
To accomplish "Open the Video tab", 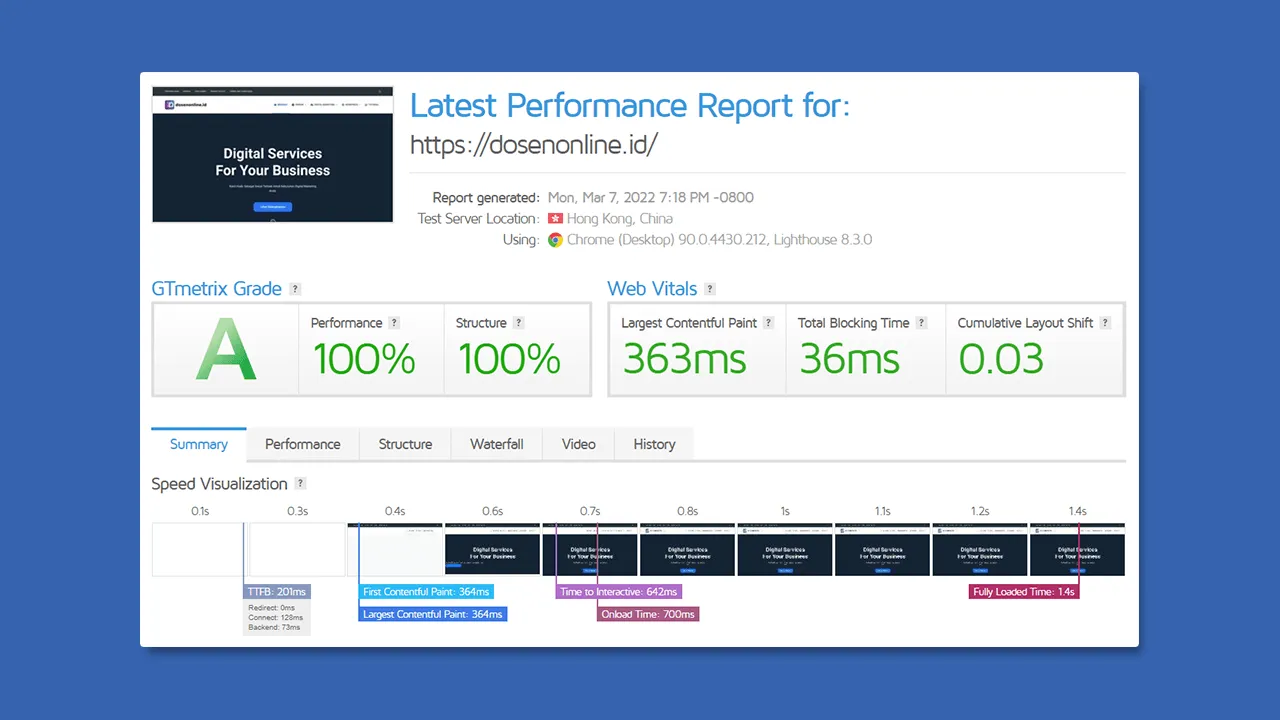I will pyautogui.click(x=578, y=444).
